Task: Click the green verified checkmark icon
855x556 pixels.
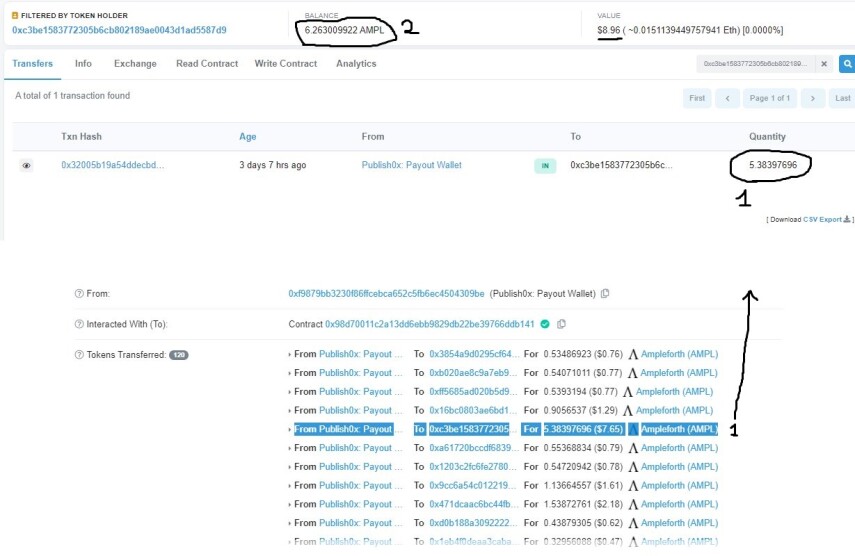Action: coord(545,324)
